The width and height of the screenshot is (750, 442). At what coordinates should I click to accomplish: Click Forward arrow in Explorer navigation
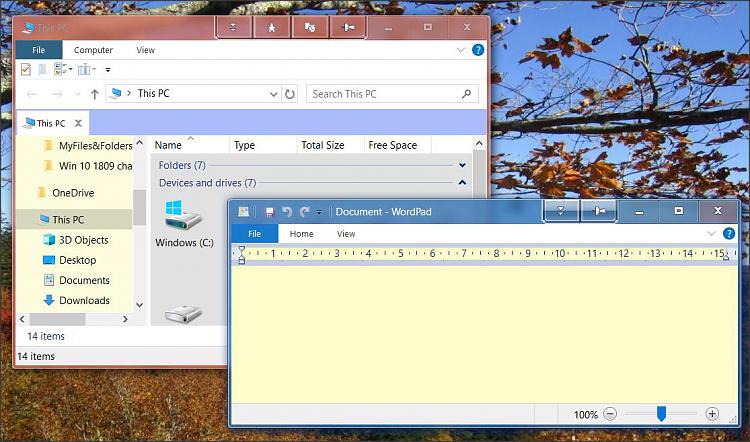click(57, 94)
